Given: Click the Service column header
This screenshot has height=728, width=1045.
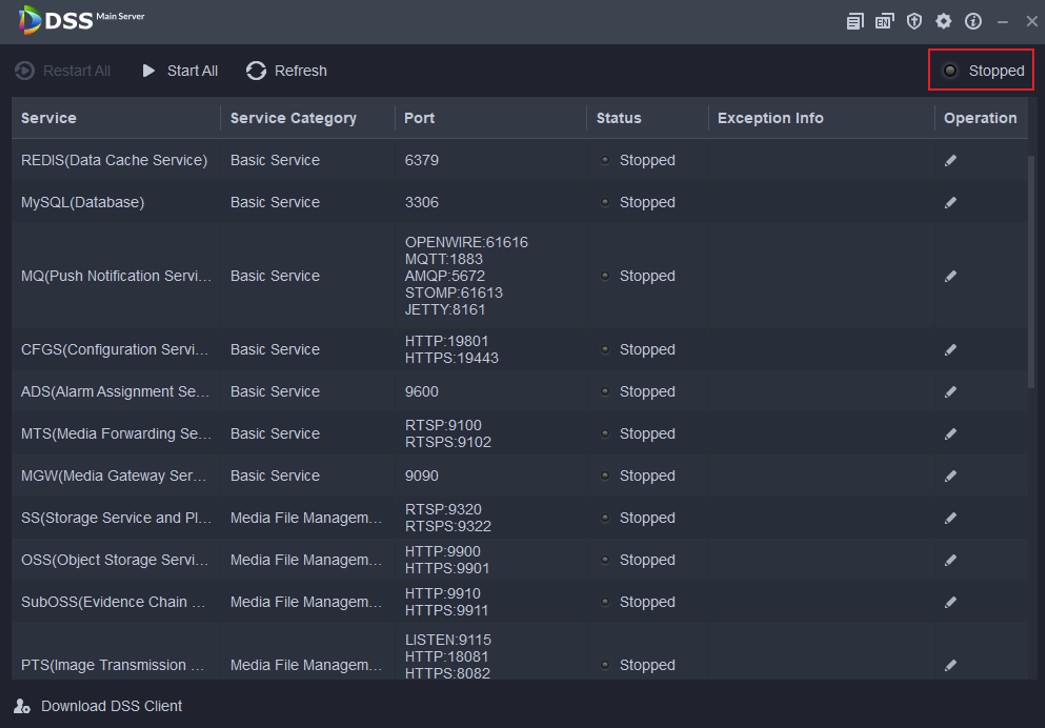Looking at the screenshot, I should coord(49,118).
